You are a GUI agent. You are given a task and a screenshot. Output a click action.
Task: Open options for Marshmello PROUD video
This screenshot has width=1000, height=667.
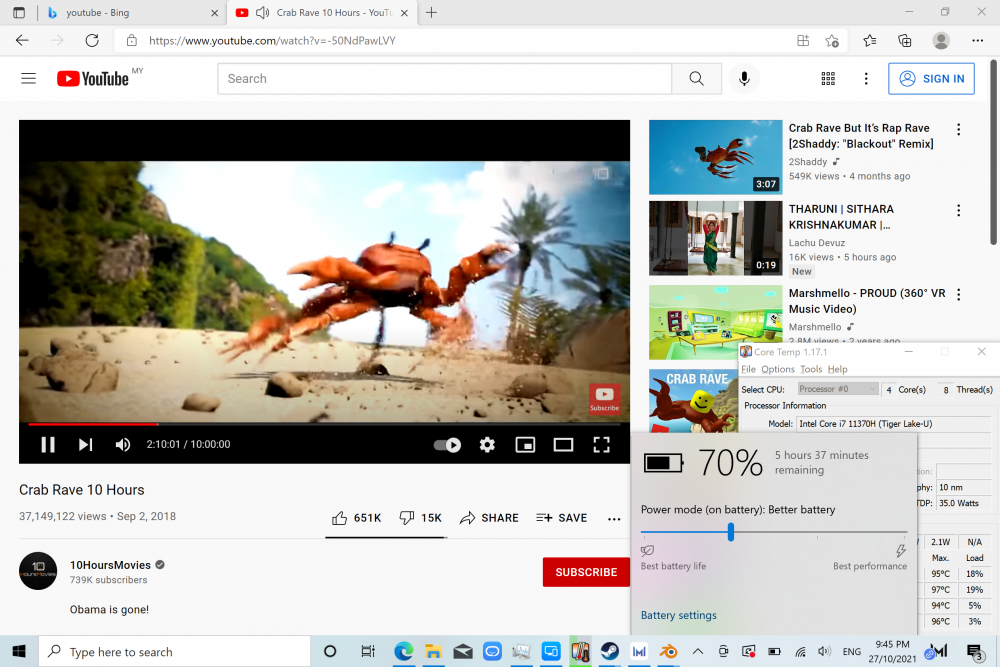[x=958, y=294]
